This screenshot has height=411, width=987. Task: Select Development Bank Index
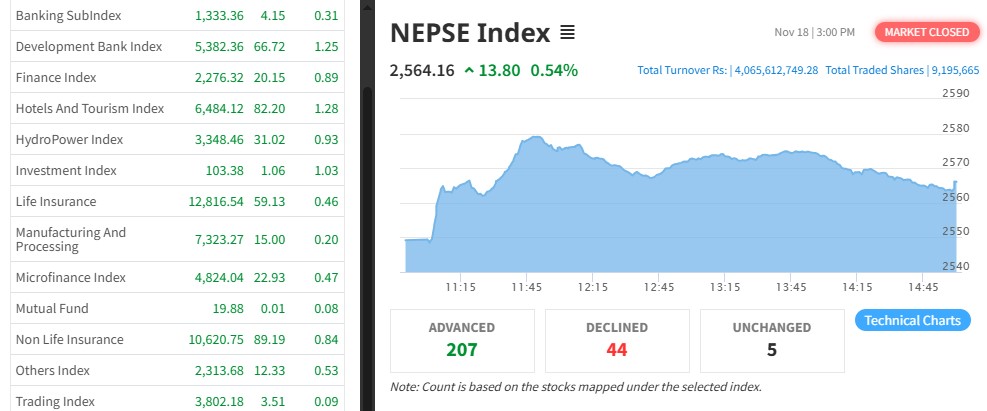coord(88,47)
